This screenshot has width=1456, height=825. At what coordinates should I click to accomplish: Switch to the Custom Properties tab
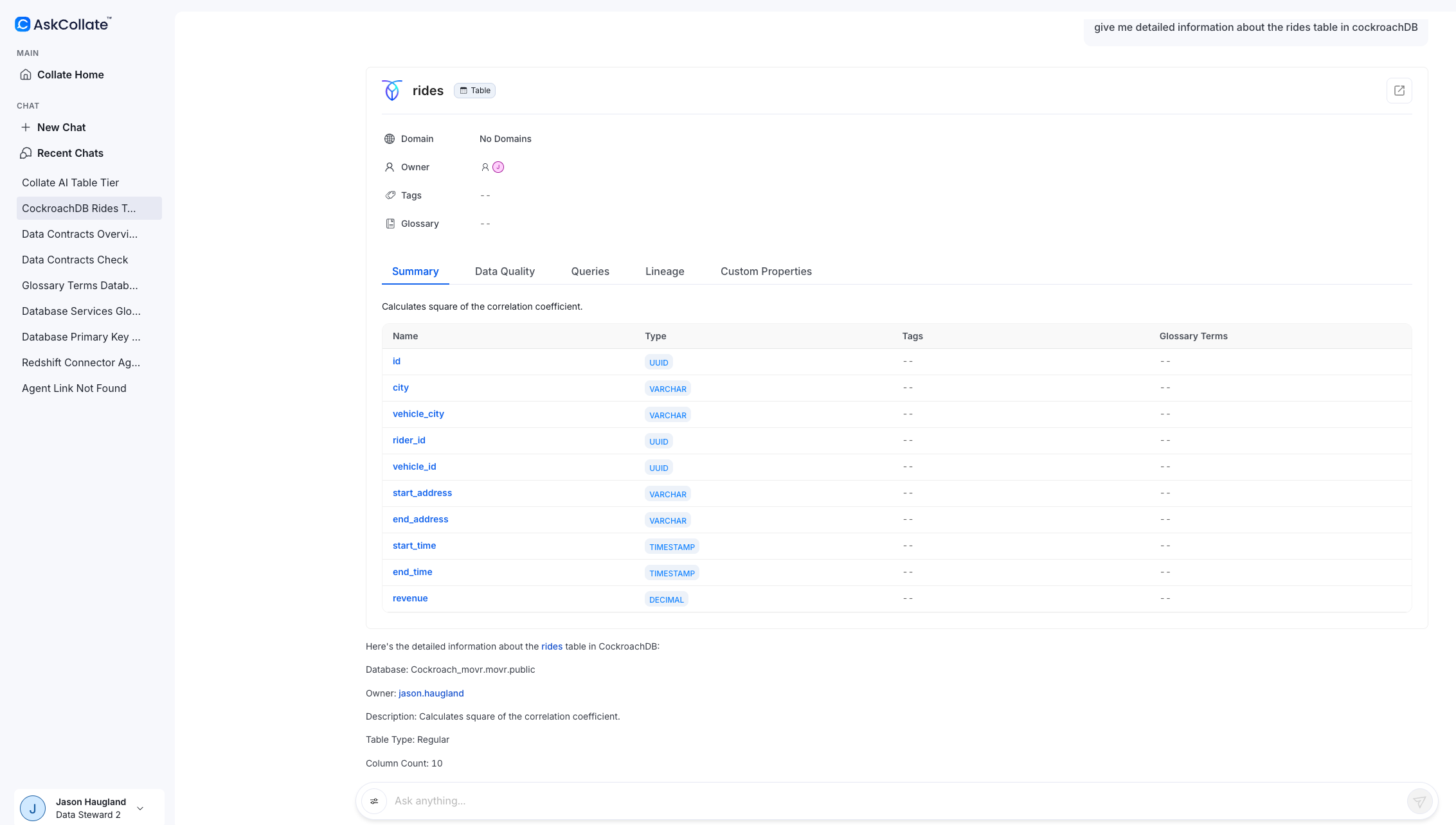click(766, 271)
